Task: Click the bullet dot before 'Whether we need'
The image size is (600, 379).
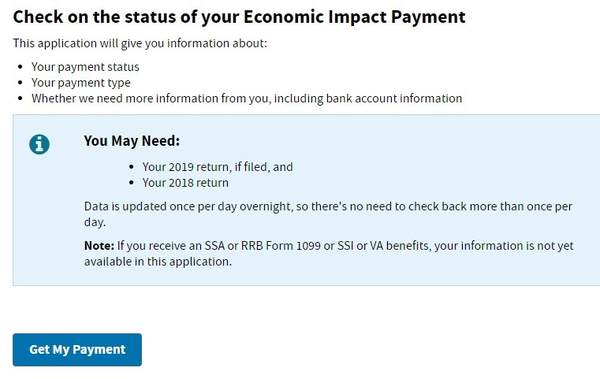Action: 21,98
